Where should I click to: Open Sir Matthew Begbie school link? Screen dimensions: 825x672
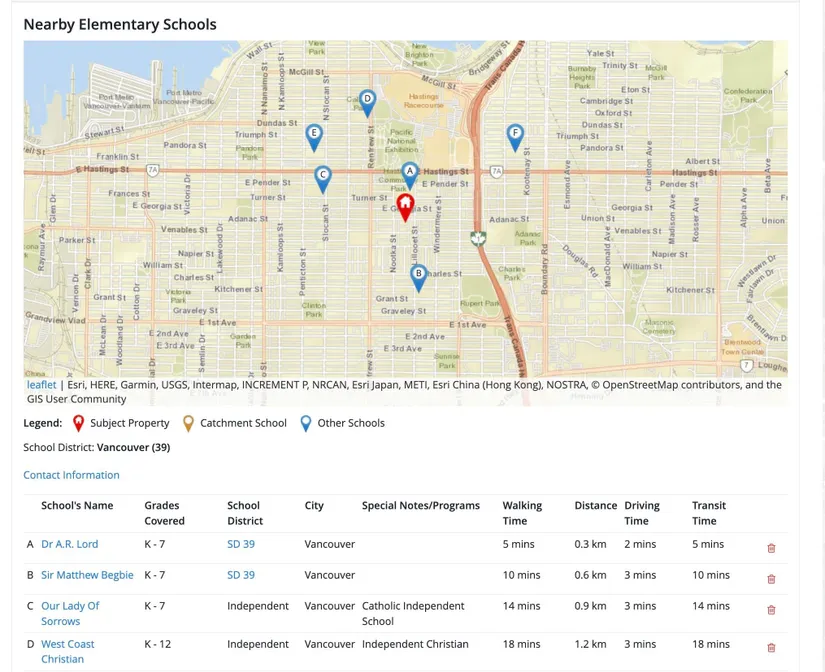point(87,575)
